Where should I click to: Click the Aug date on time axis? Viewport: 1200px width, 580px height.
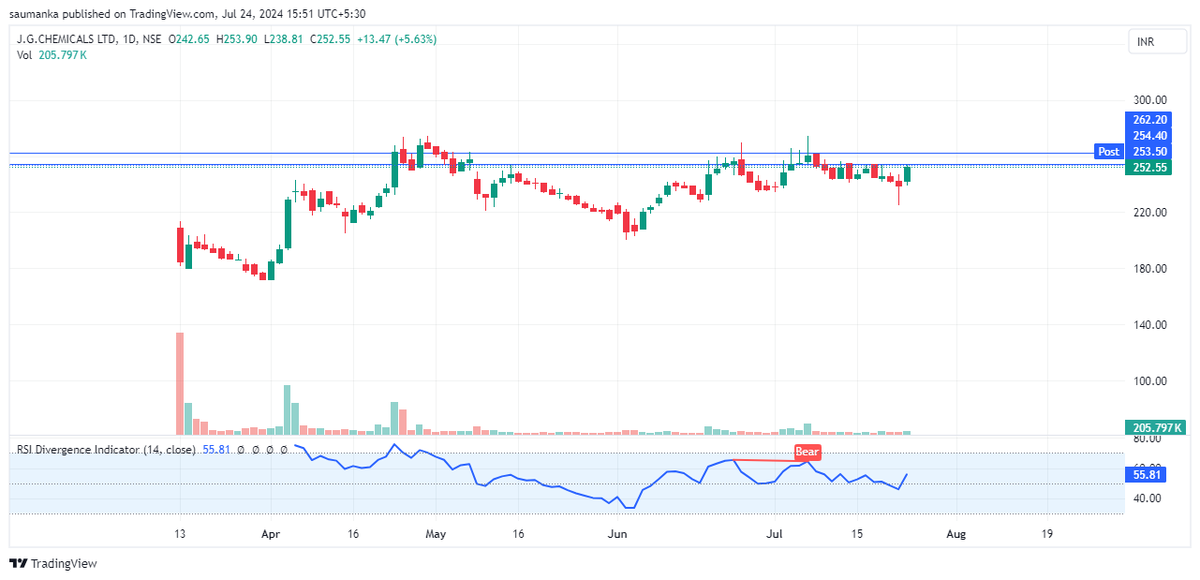(957, 535)
